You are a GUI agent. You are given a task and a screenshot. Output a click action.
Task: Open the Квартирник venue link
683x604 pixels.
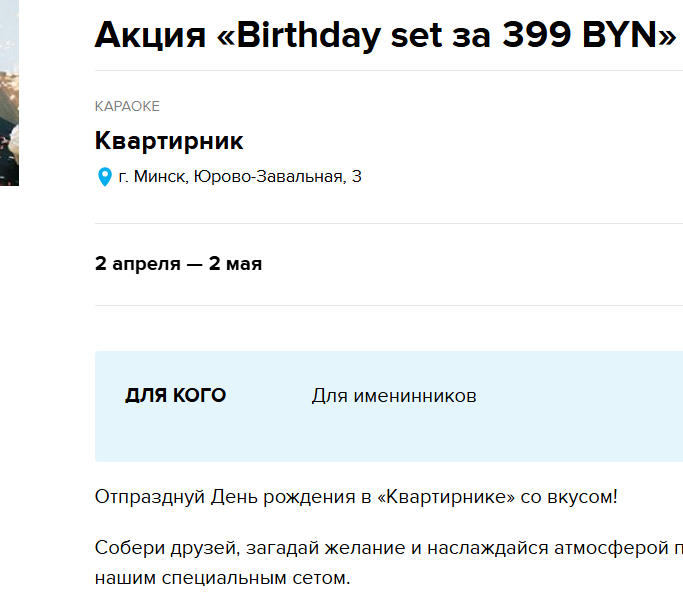pyautogui.click(x=169, y=141)
